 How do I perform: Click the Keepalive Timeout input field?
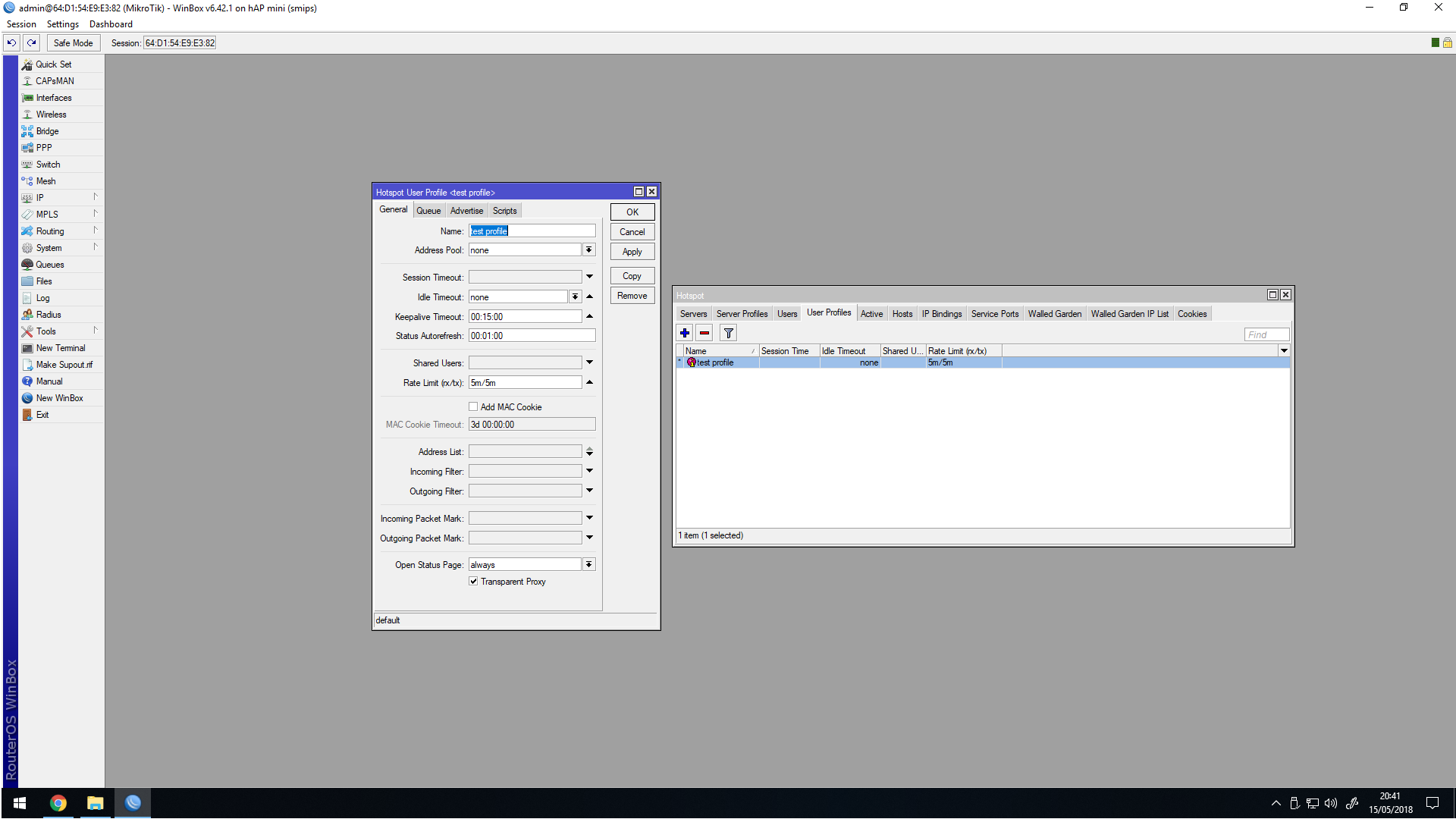pos(525,317)
